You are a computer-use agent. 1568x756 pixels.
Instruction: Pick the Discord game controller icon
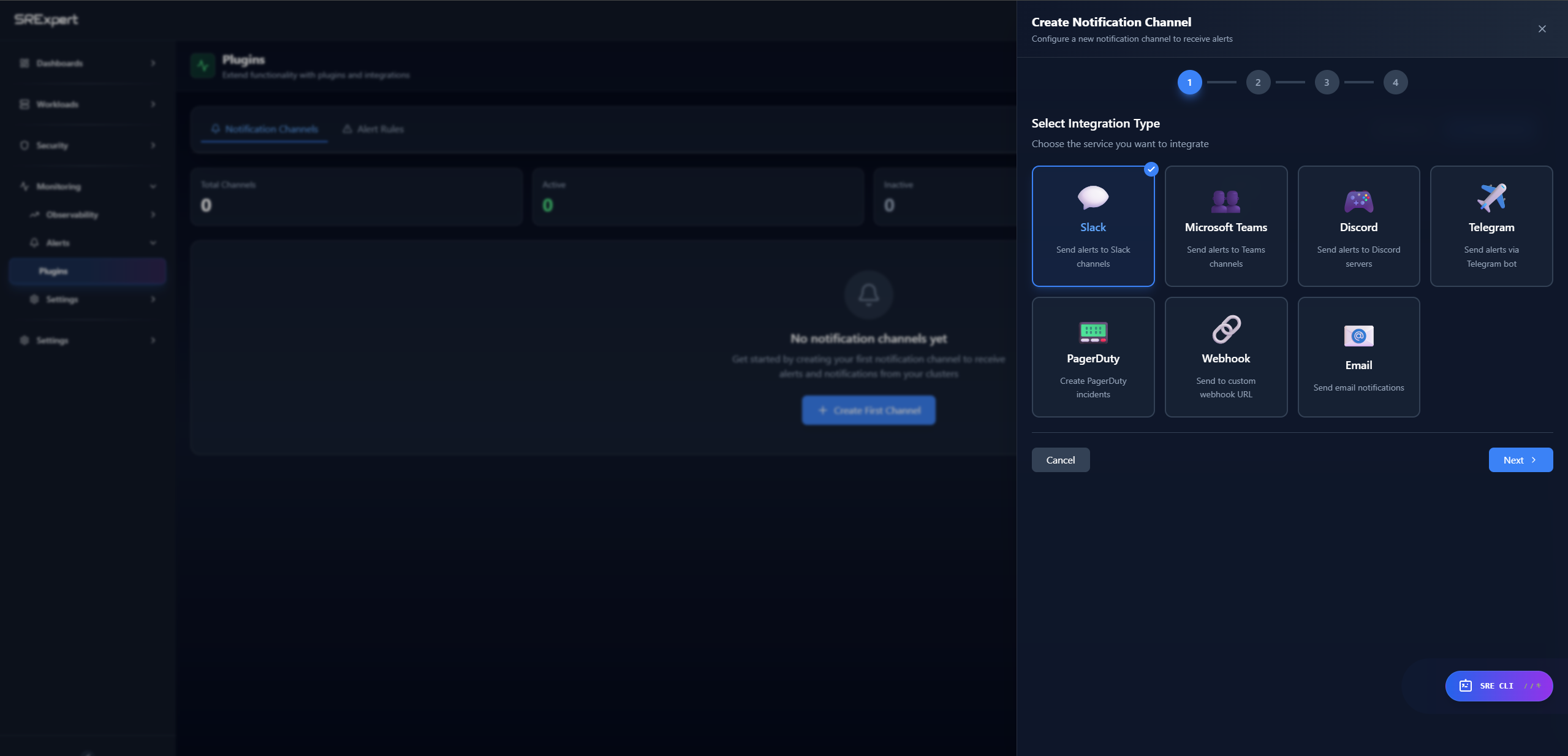click(x=1358, y=200)
